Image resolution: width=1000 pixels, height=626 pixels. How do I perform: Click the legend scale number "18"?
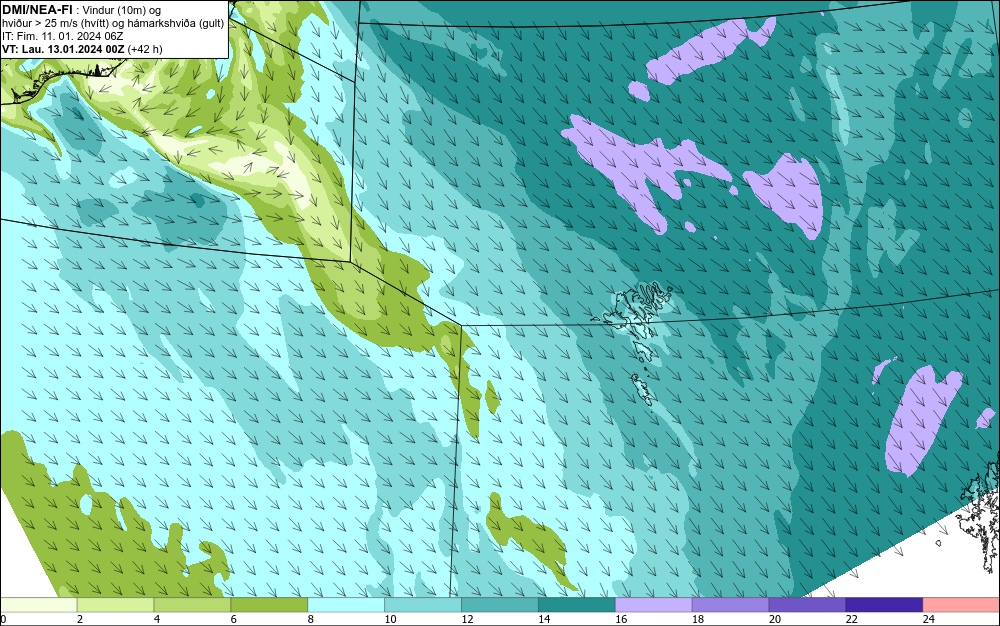[x=698, y=619]
